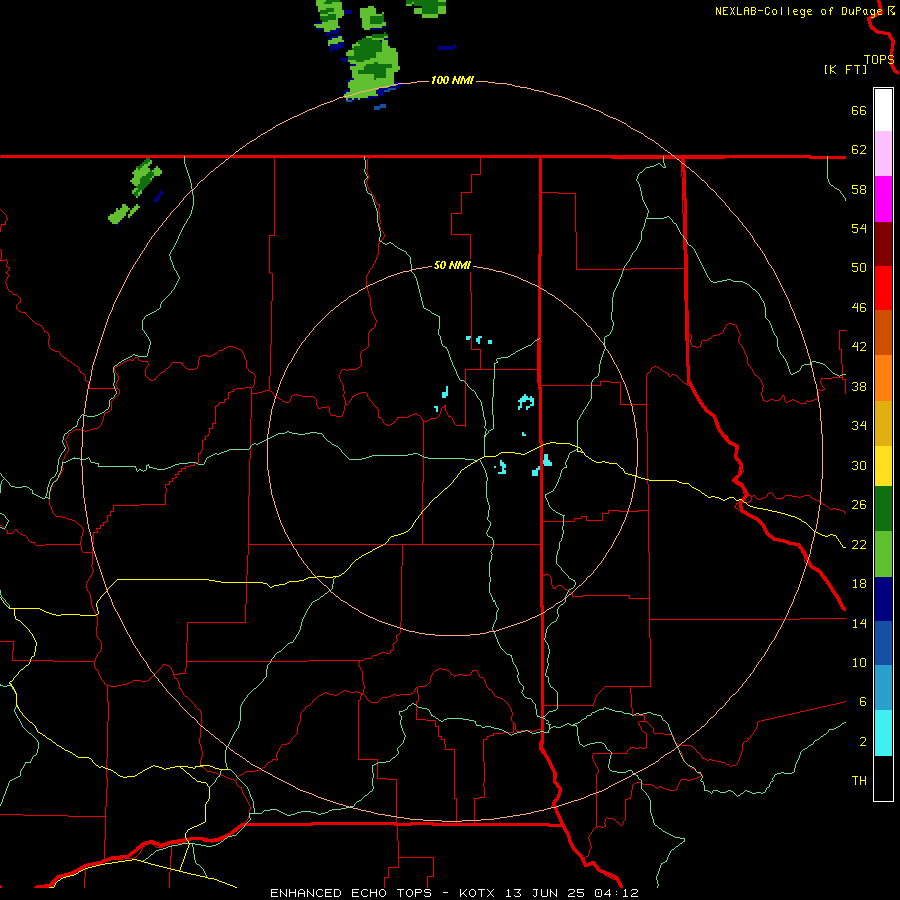Click the 6 legend value
900x900 pixels.
coord(863,702)
